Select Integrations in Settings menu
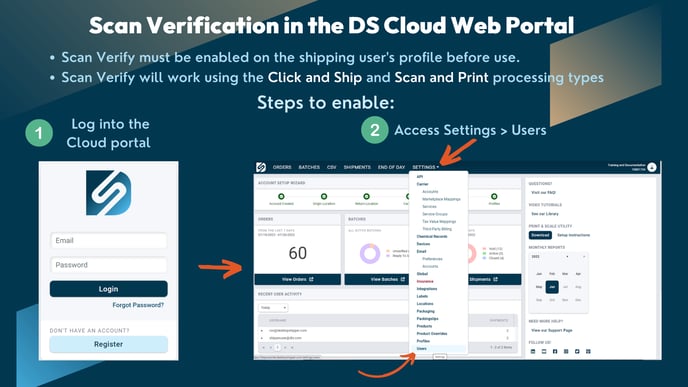The width and height of the screenshot is (688, 387). pyautogui.click(x=426, y=289)
